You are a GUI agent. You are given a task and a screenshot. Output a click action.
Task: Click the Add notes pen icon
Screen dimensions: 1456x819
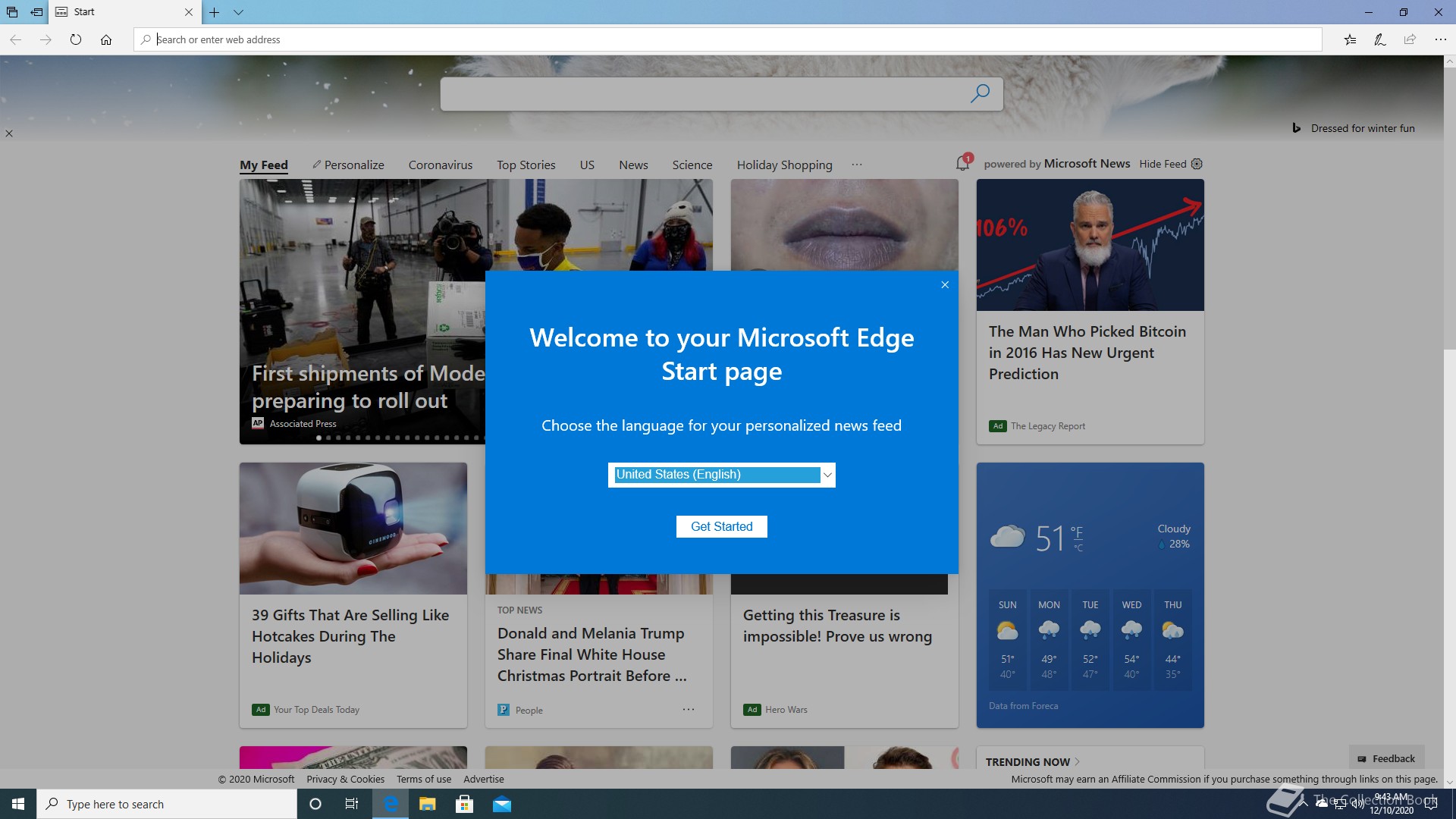click(x=1380, y=39)
